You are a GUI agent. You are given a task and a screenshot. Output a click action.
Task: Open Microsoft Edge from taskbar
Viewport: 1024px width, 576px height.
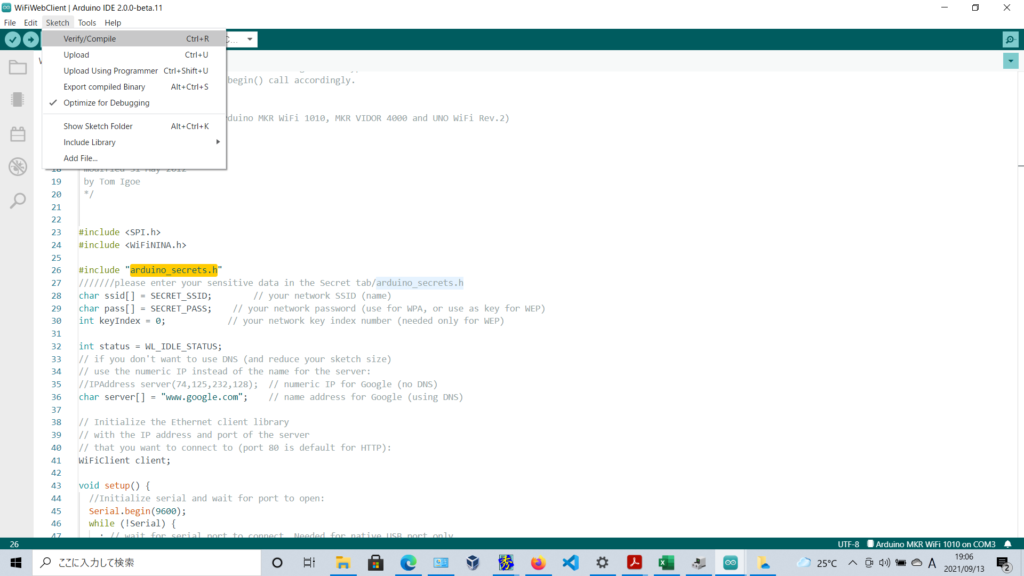pos(408,562)
